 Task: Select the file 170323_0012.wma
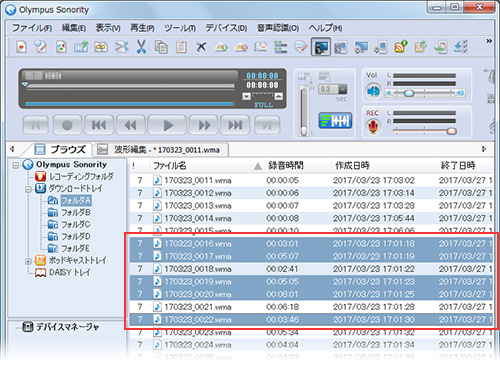coord(311,193)
